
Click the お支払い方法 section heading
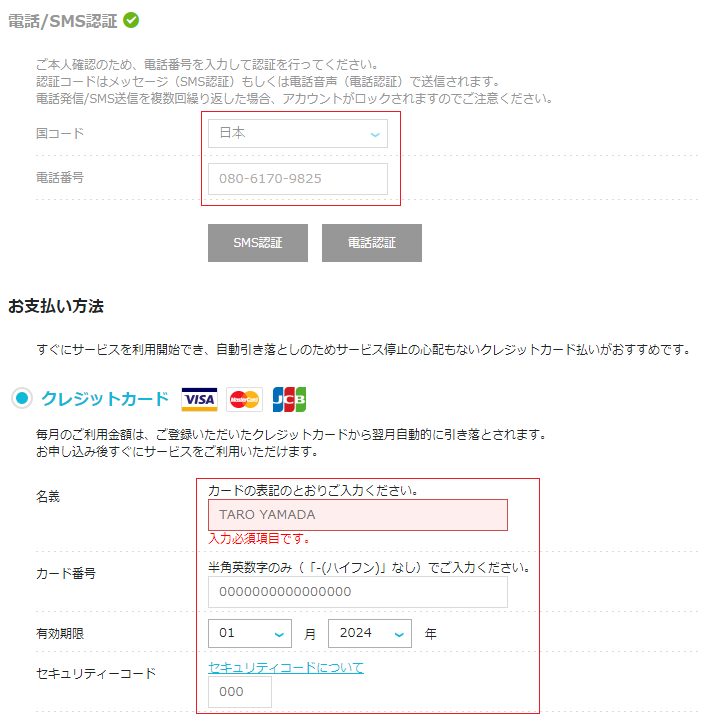(x=56, y=306)
